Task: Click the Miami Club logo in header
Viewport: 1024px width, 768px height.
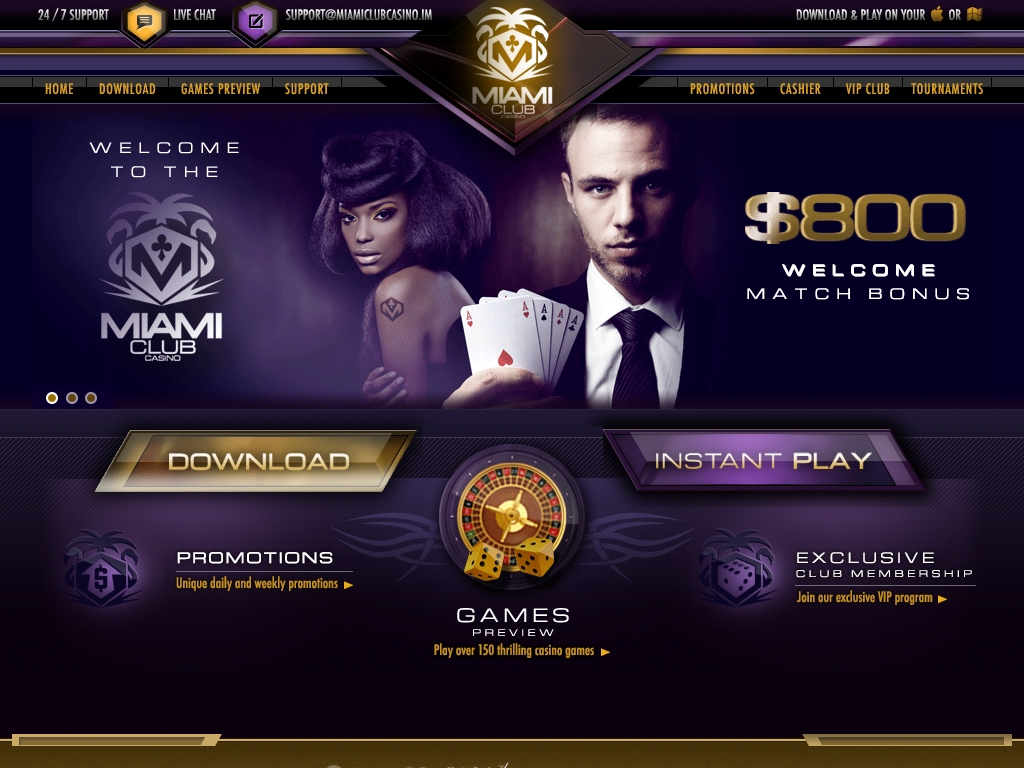Action: click(x=513, y=64)
